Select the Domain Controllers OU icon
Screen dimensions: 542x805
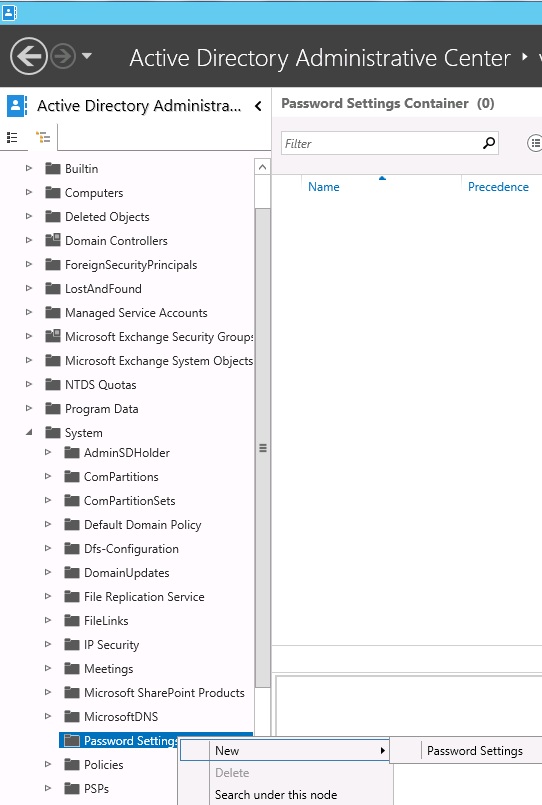pos(52,240)
